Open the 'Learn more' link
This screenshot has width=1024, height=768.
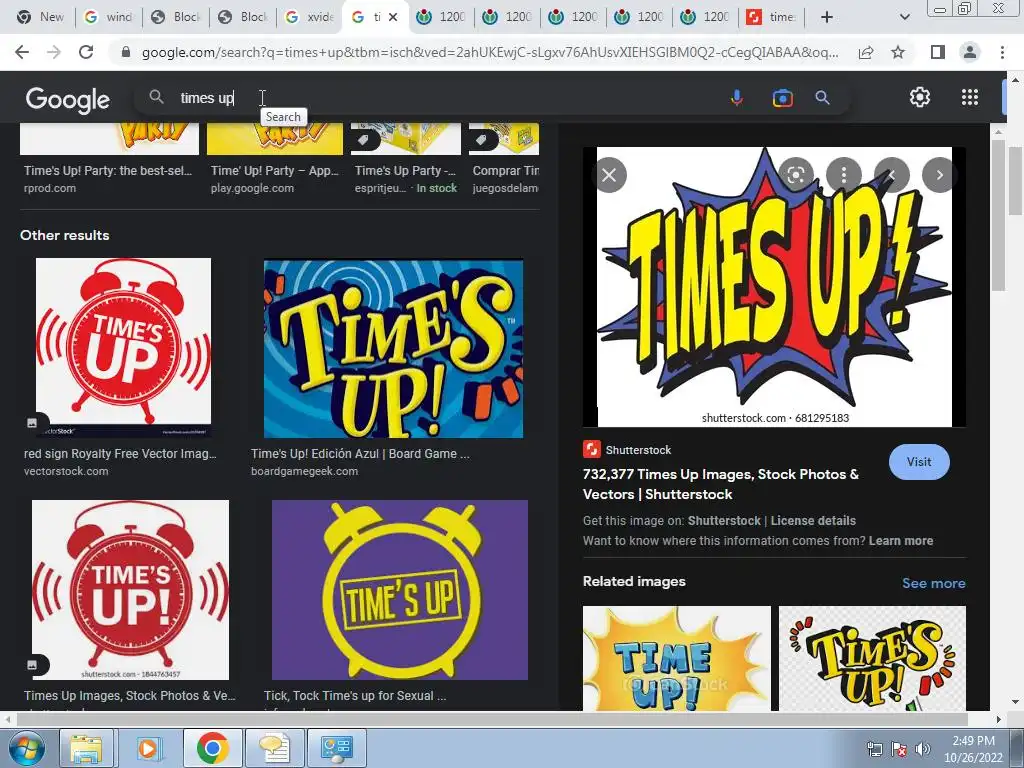(901, 541)
